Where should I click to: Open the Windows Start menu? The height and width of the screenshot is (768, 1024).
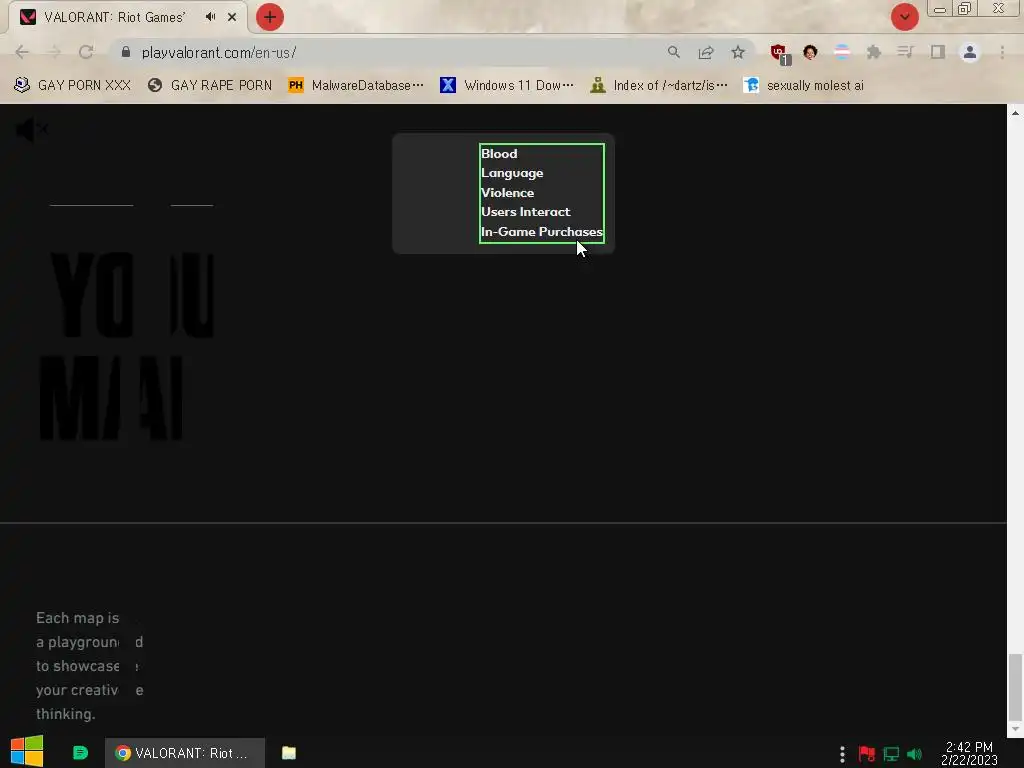coord(27,751)
